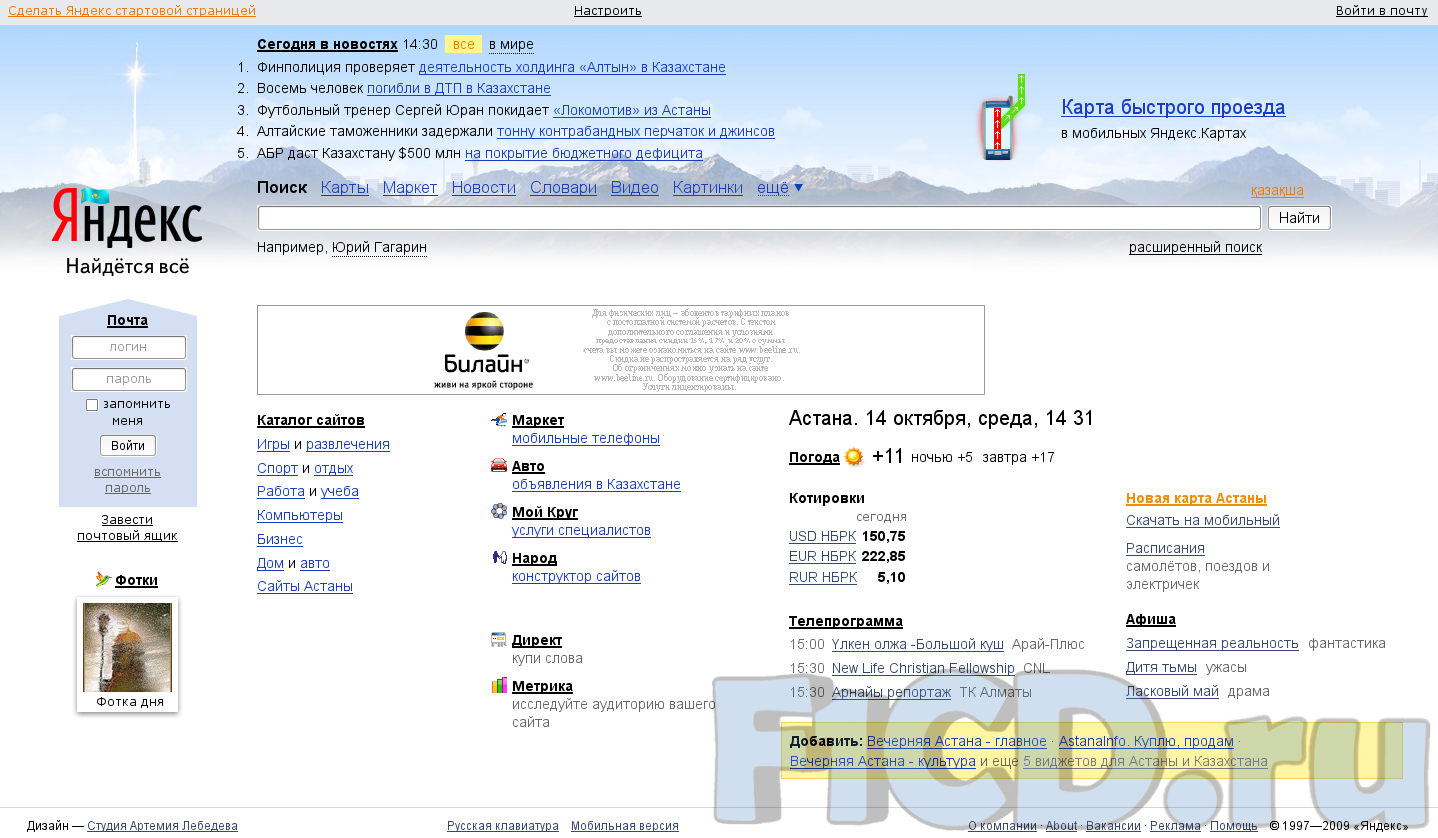Switch news filter to в мире
Image resolution: width=1438 pixels, height=838 pixels.
tap(511, 45)
